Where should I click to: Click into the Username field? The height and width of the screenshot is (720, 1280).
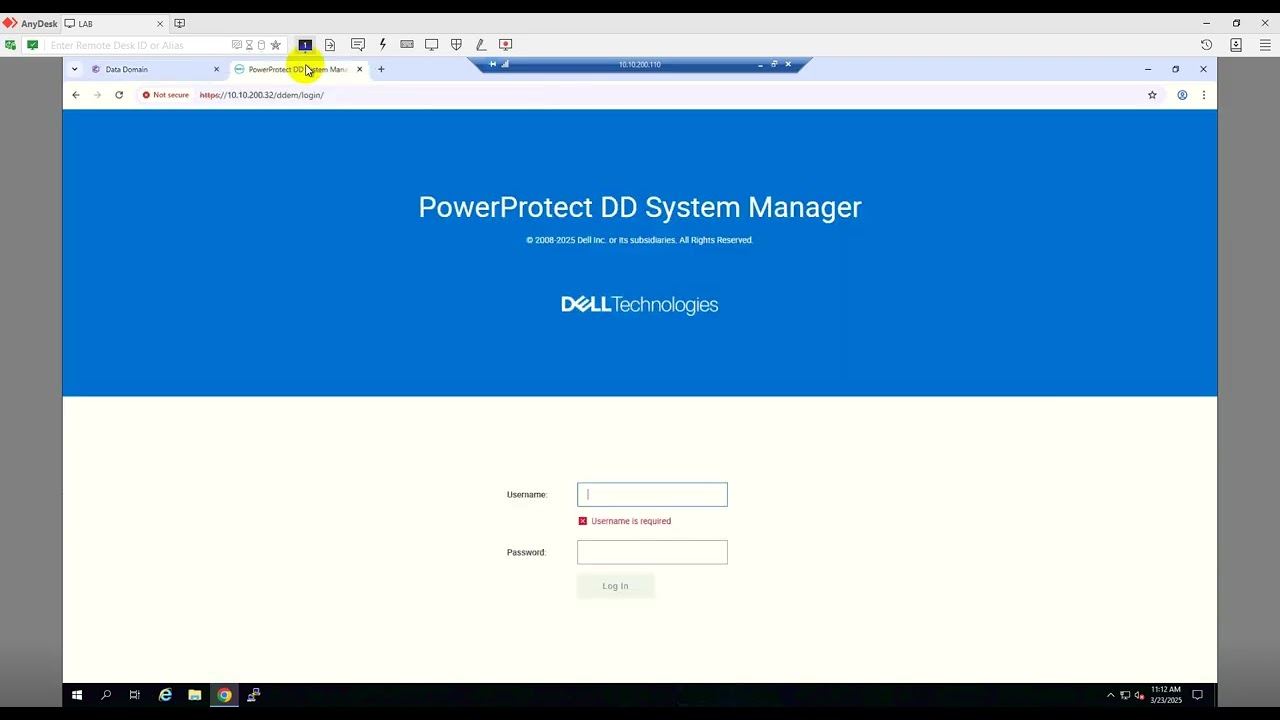(x=652, y=494)
